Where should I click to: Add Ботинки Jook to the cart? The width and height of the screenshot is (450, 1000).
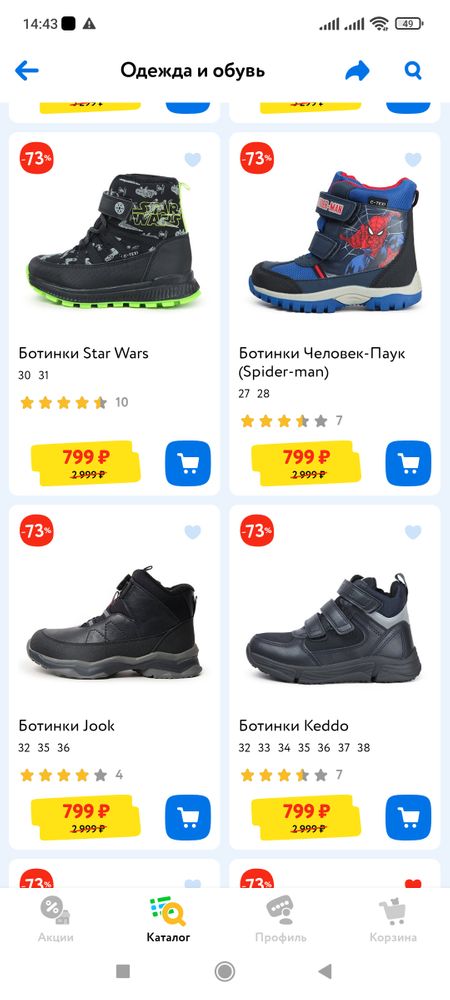(x=187, y=817)
